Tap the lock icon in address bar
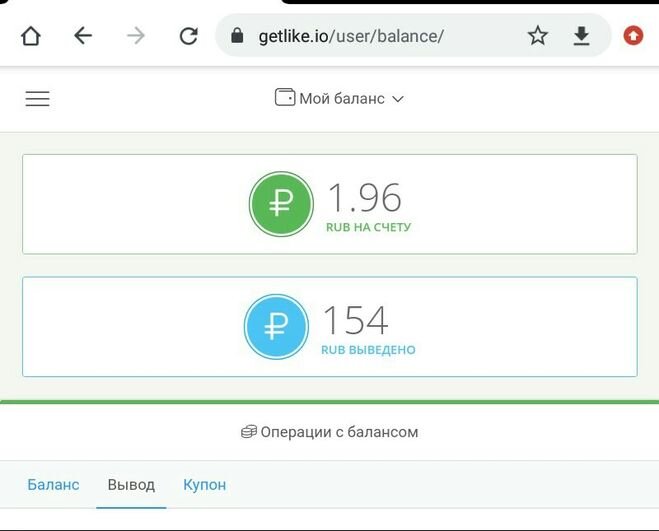The width and height of the screenshot is (659, 531). (237, 36)
